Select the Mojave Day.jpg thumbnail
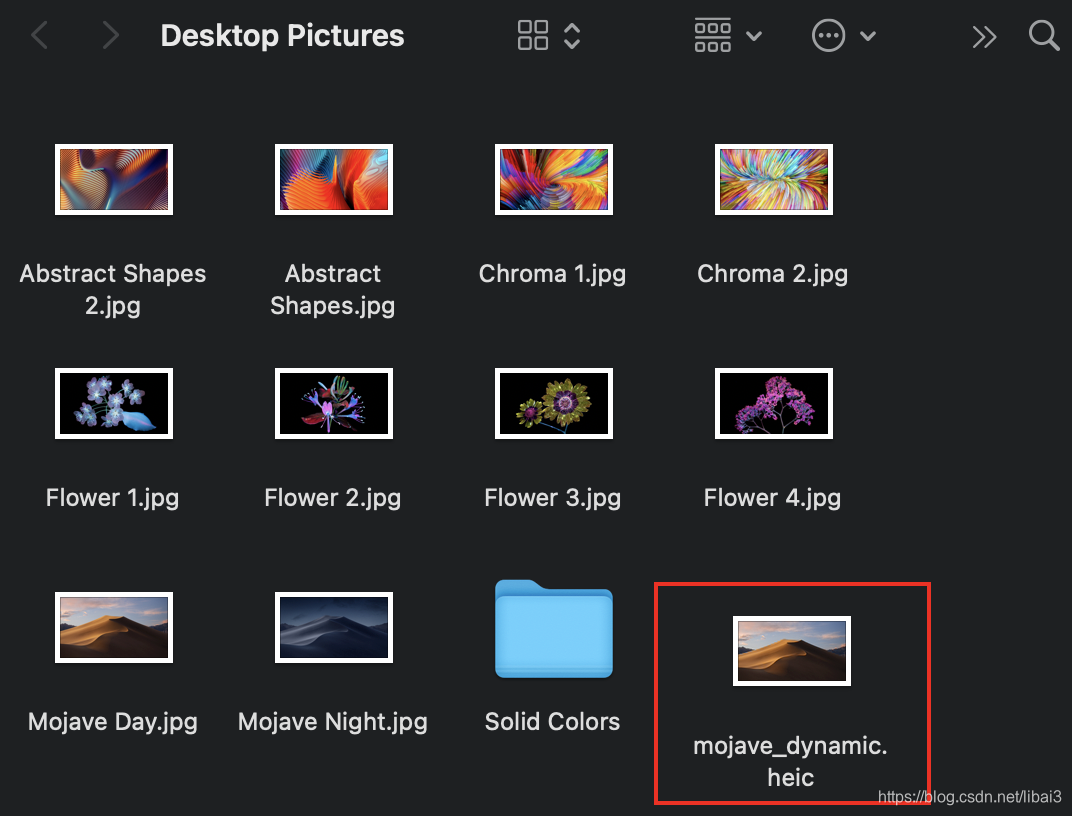This screenshot has height=816, width=1072. (113, 628)
